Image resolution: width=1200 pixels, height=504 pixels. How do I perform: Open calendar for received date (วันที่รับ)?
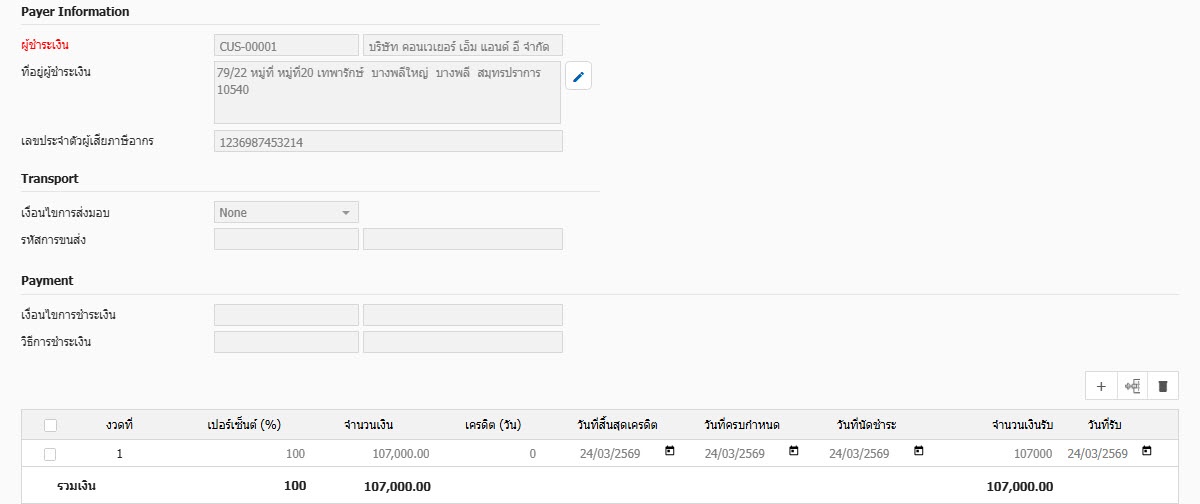coord(1147,452)
